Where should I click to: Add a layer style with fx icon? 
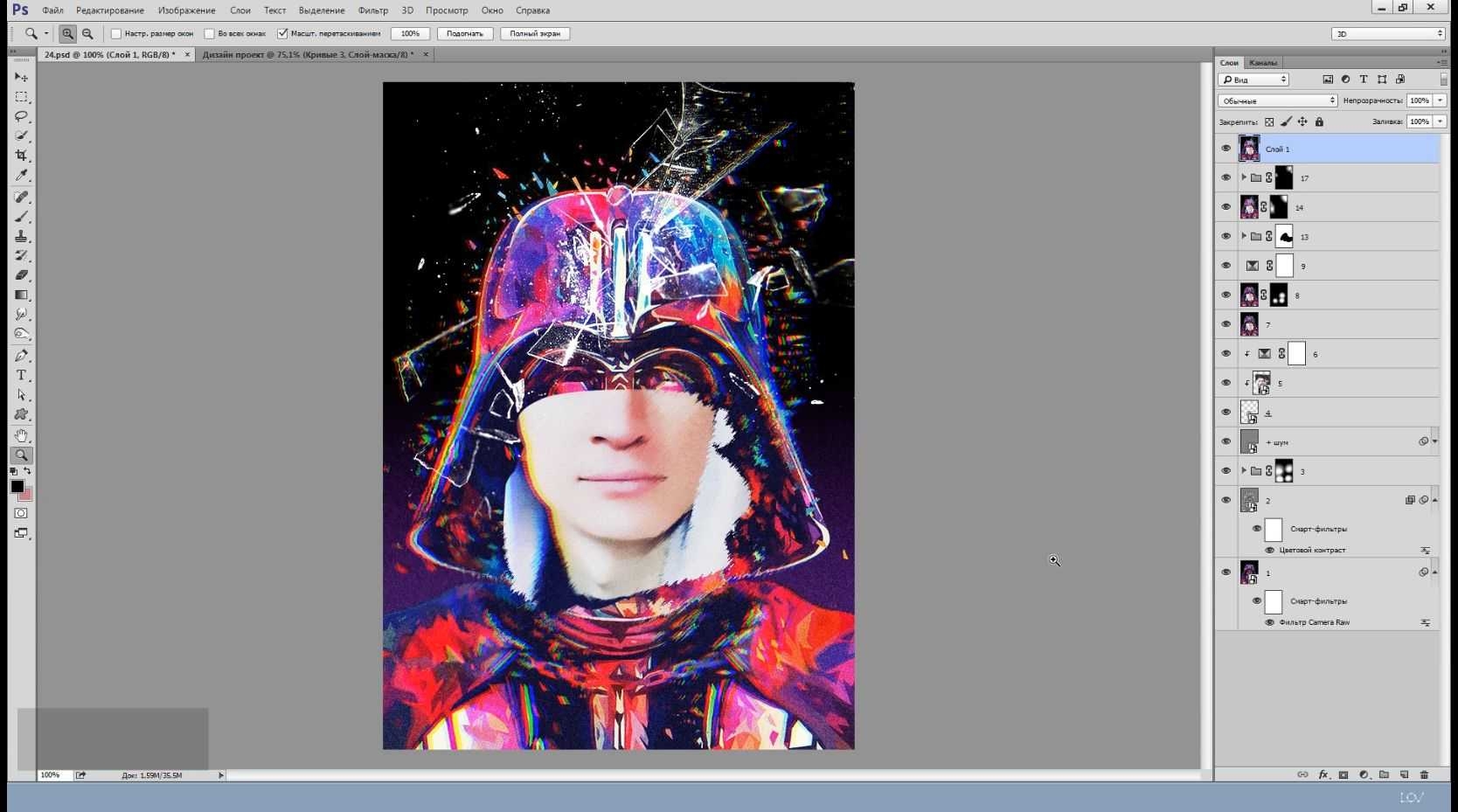[x=1323, y=774]
